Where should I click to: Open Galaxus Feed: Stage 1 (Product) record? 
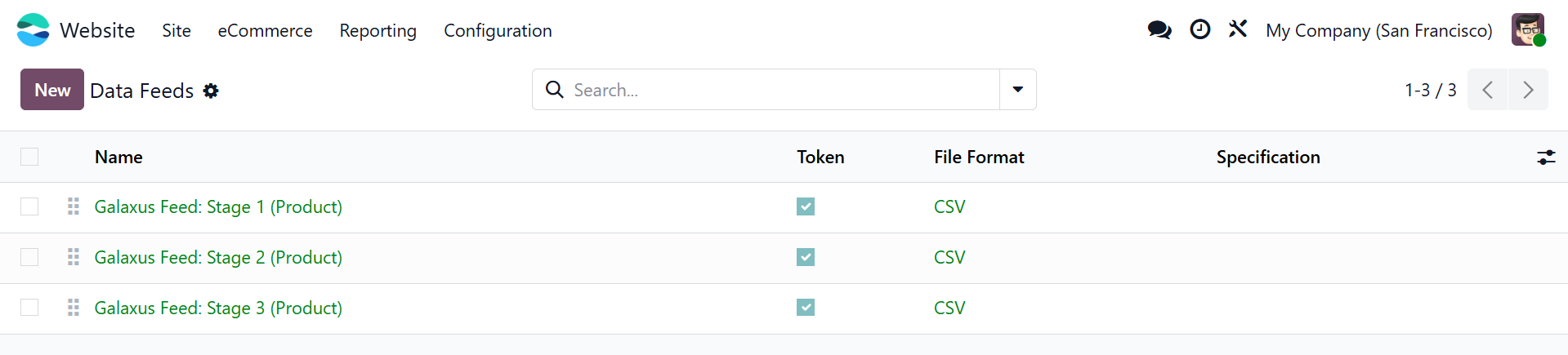click(x=218, y=206)
